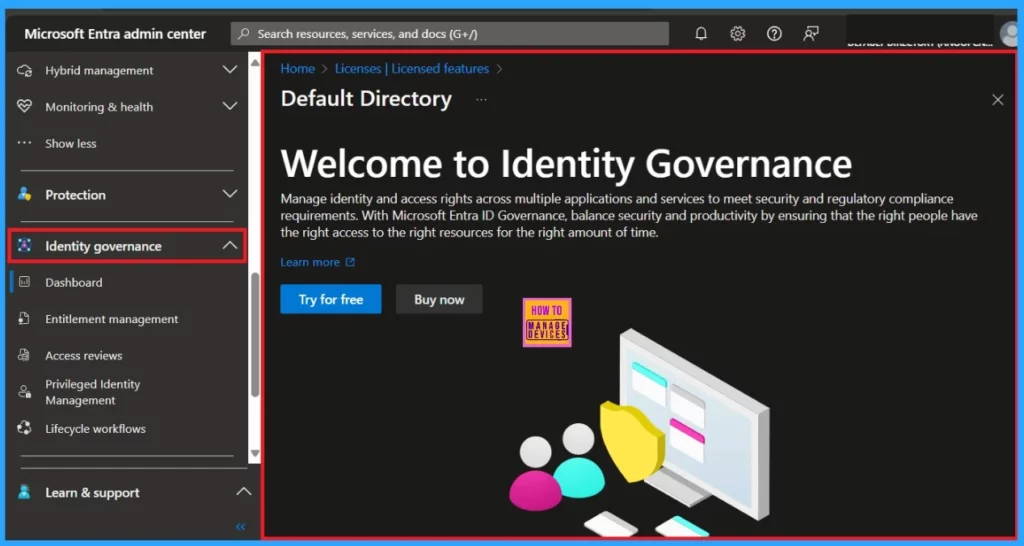Click the search magnifier icon
The height and width of the screenshot is (546, 1024).
[x=244, y=33]
